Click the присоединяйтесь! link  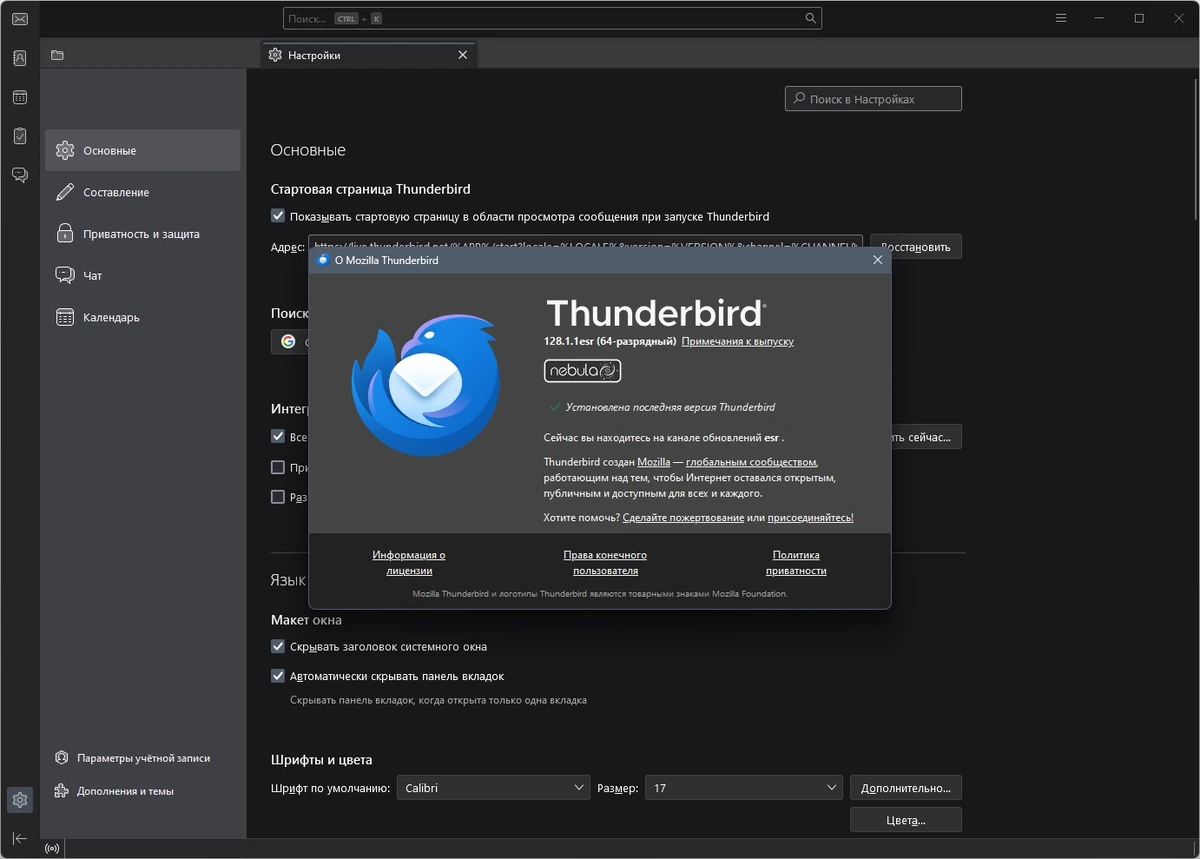811,518
